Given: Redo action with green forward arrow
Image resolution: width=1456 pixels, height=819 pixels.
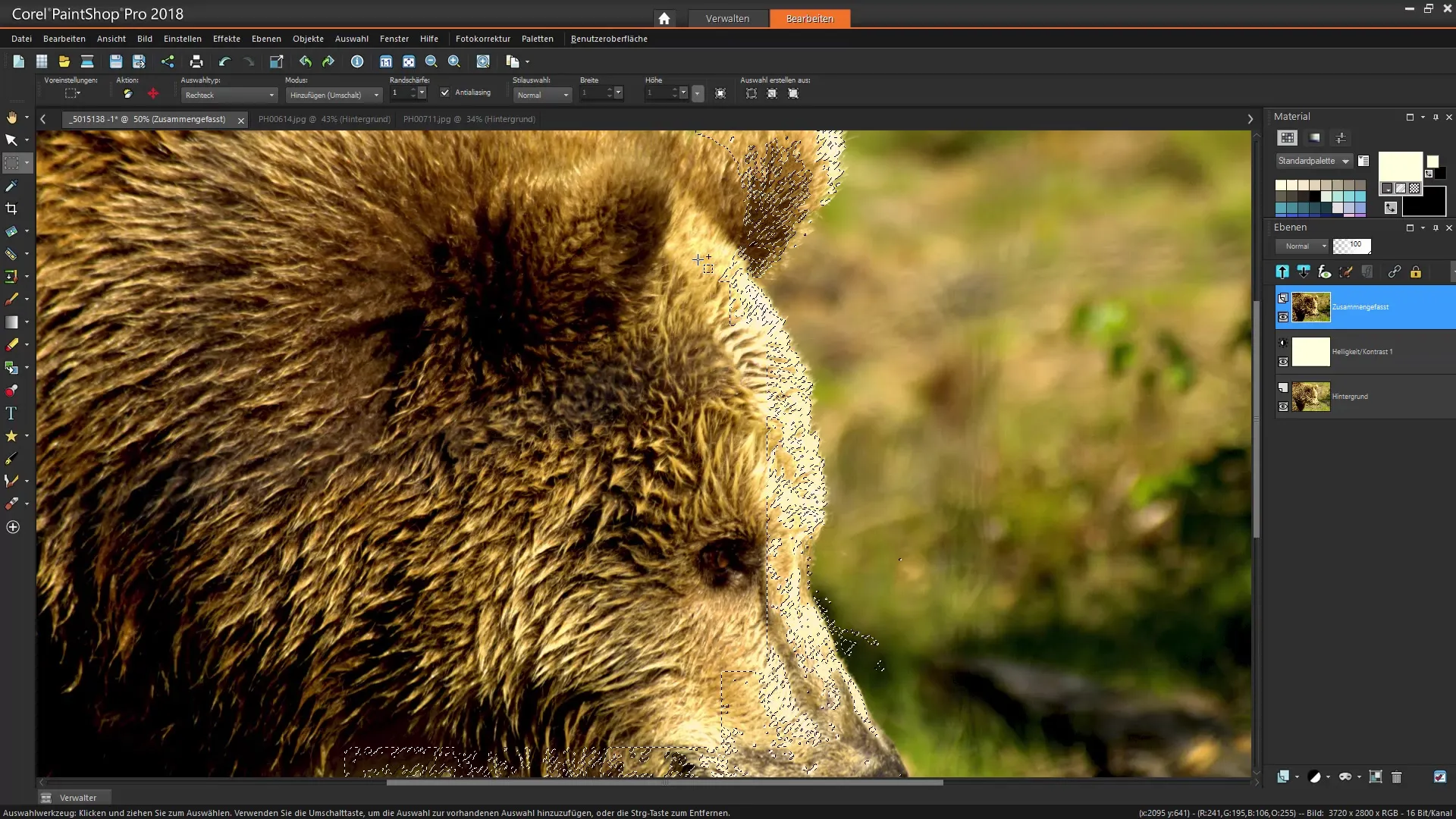Looking at the screenshot, I should (328, 61).
